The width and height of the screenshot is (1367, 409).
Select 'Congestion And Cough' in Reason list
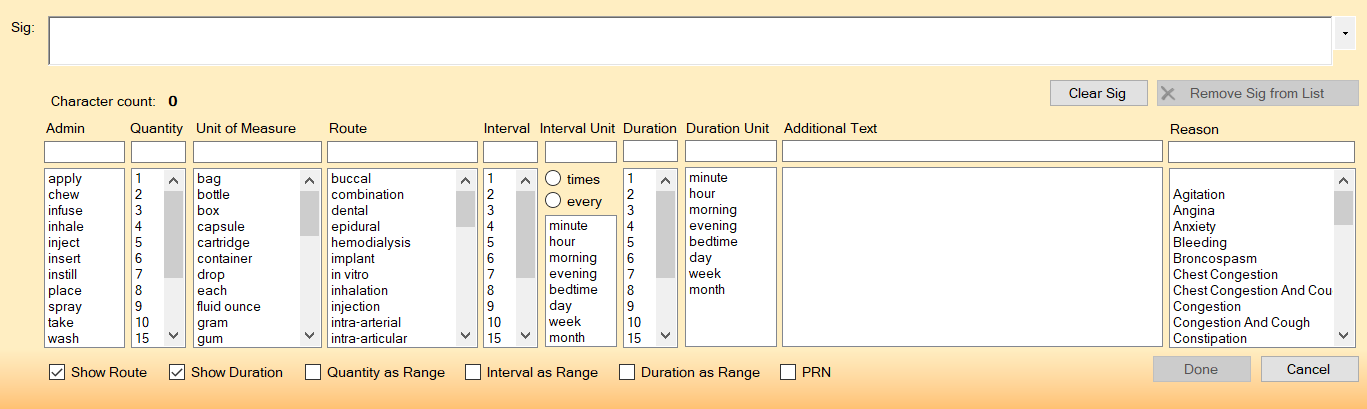1241,323
